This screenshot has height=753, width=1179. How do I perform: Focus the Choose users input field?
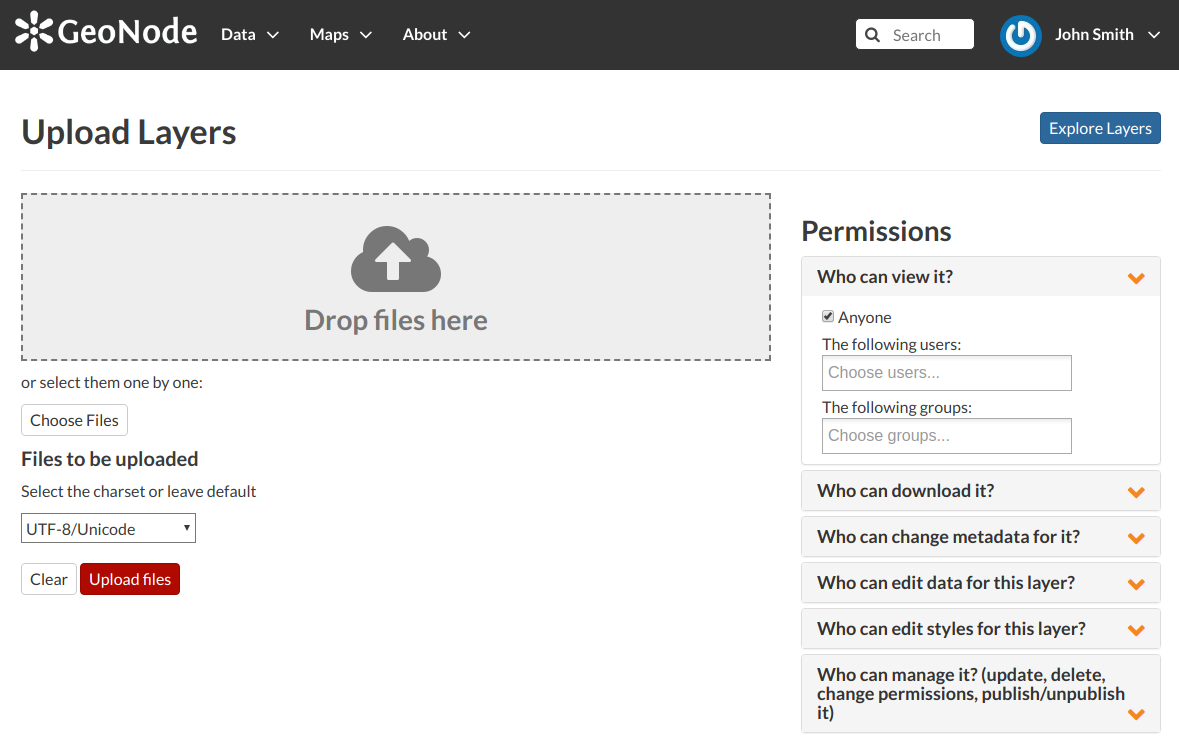tap(946, 373)
